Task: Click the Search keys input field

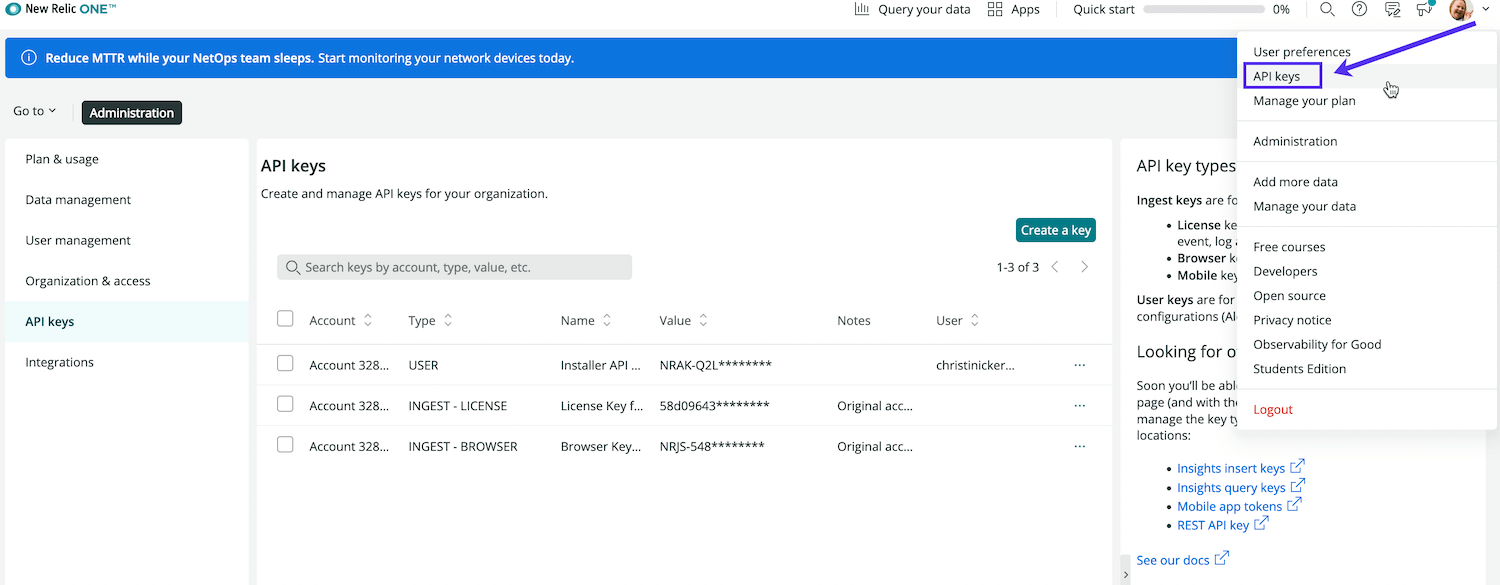Action: pyautogui.click(x=454, y=267)
